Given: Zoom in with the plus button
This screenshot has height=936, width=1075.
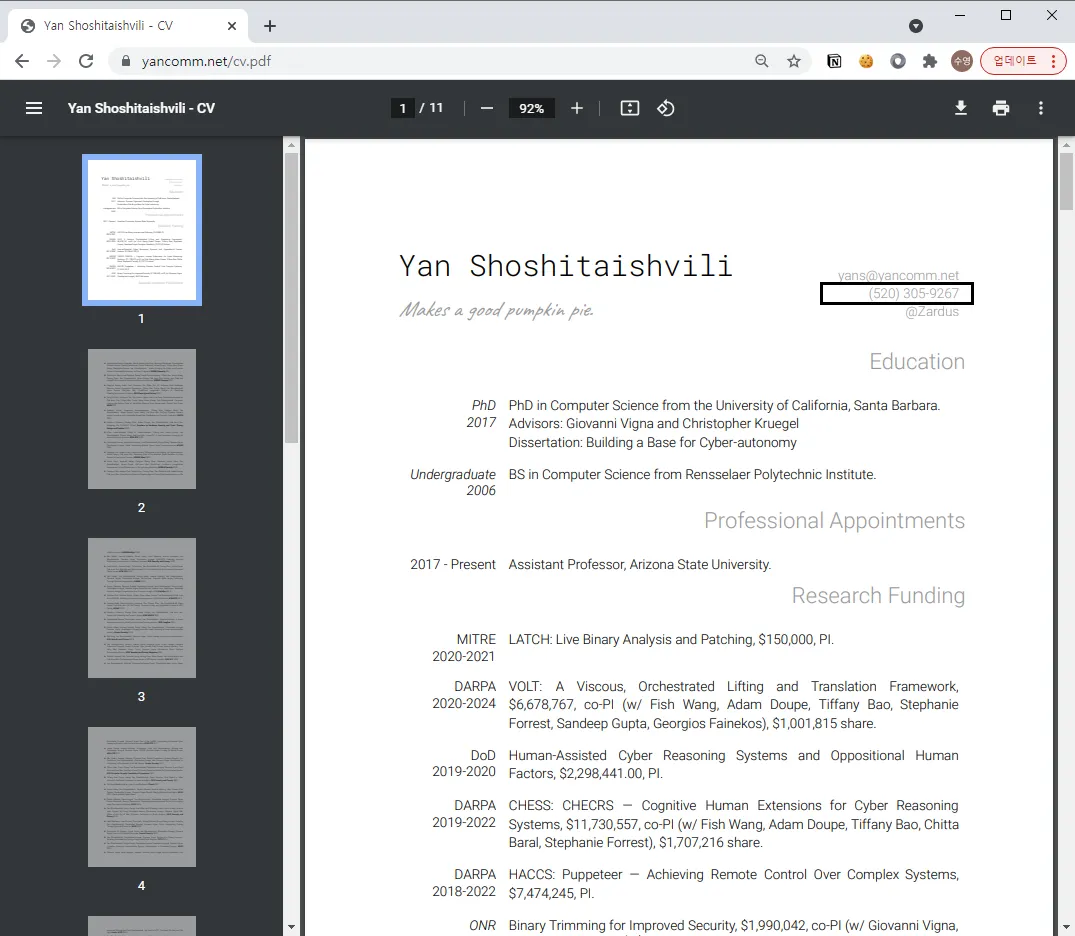Looking at the screenshot, I should point(577,108).
